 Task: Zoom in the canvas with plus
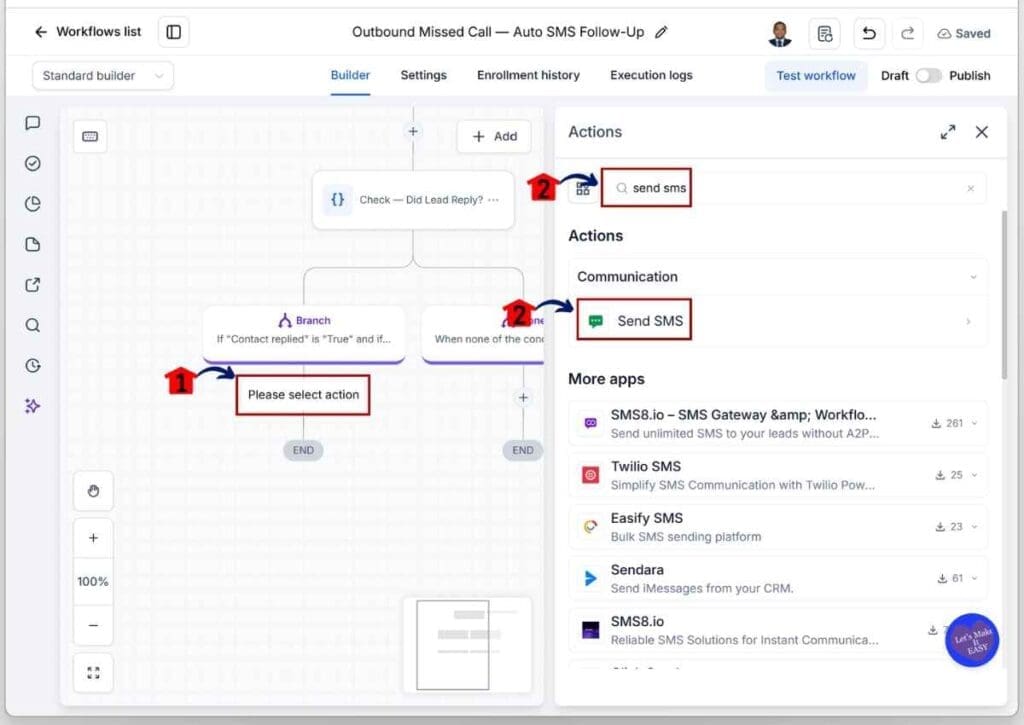[x=93, y=538]
